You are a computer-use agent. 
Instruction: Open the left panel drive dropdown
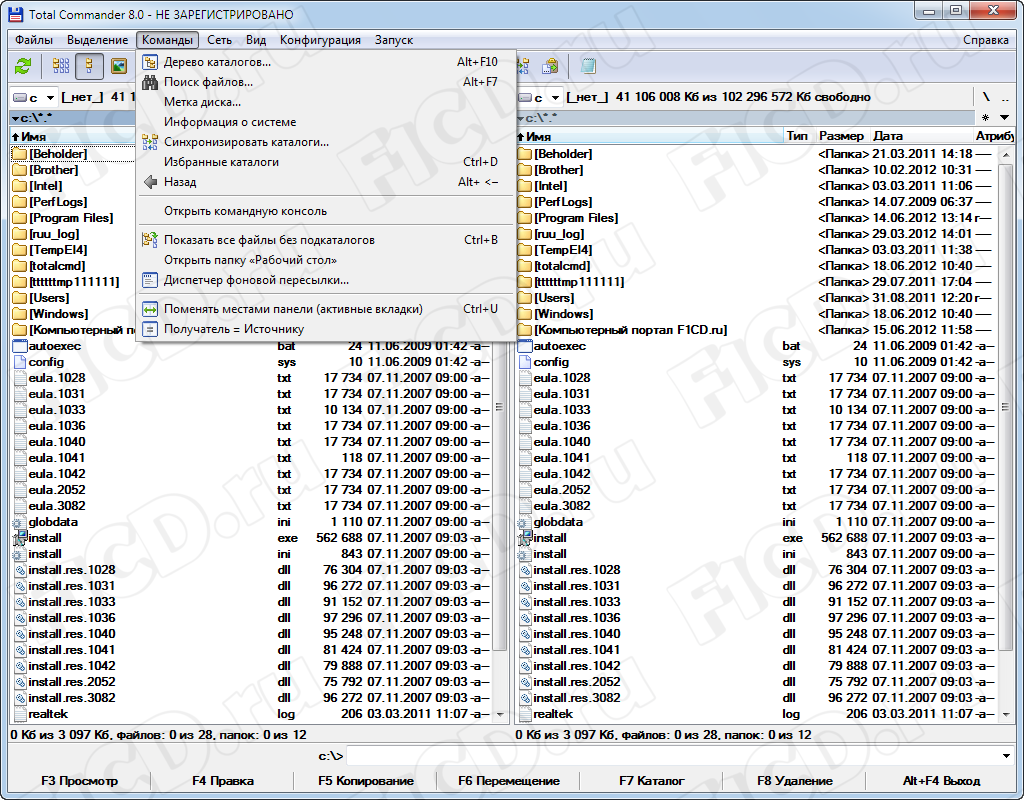click(50, 98)
